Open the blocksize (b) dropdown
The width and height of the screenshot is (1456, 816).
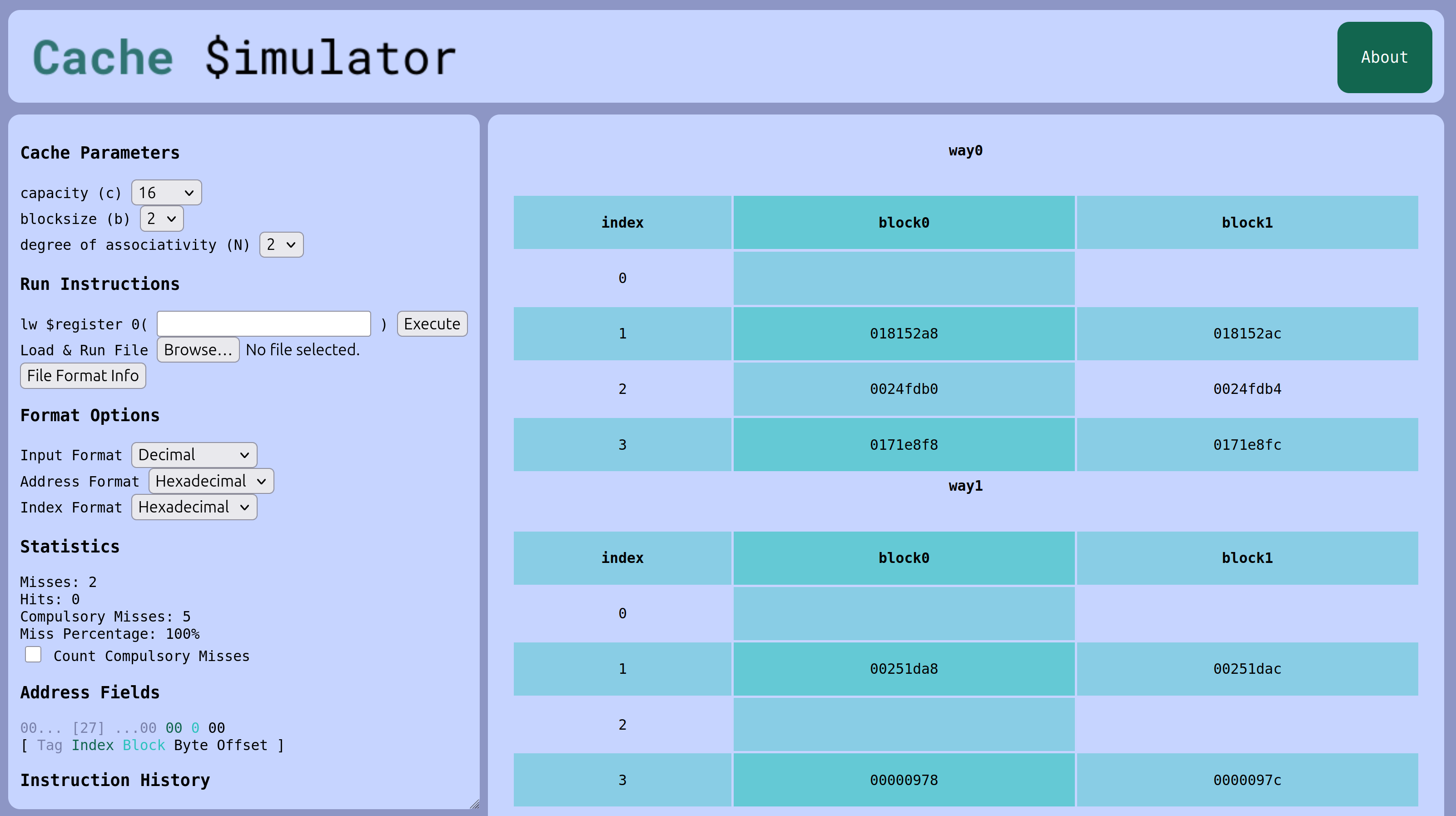[x=161, y=219]
